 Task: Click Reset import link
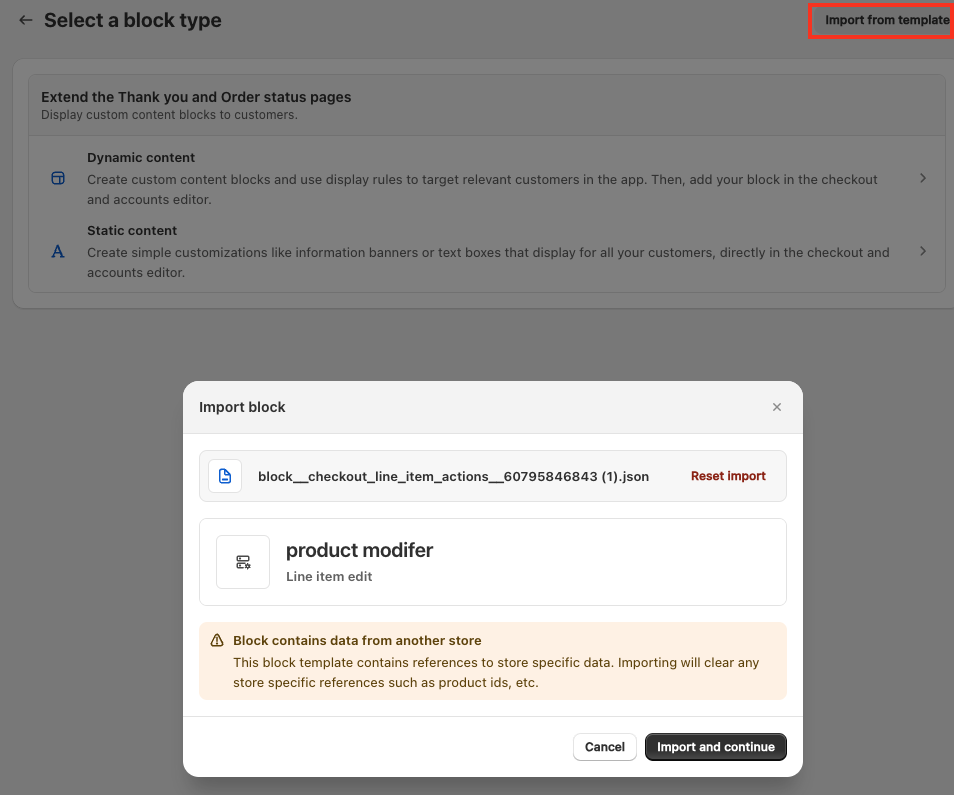[x=728, y=476]
